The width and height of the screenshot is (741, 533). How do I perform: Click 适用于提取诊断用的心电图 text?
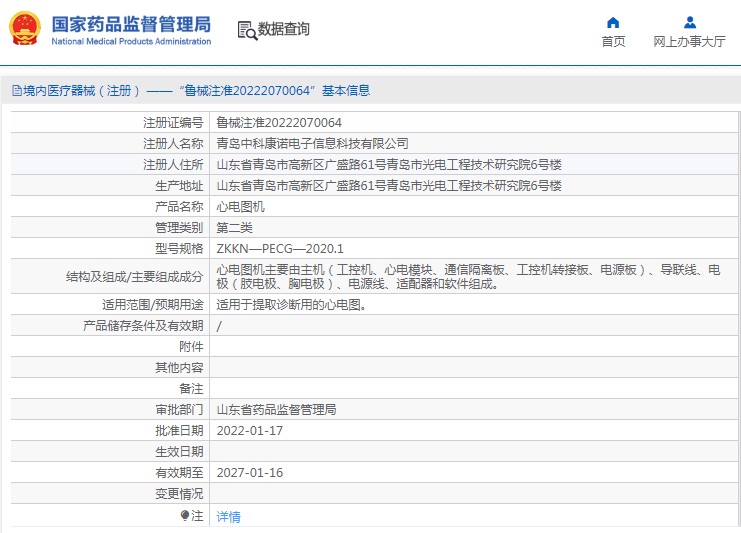click(x=292, y=305)
